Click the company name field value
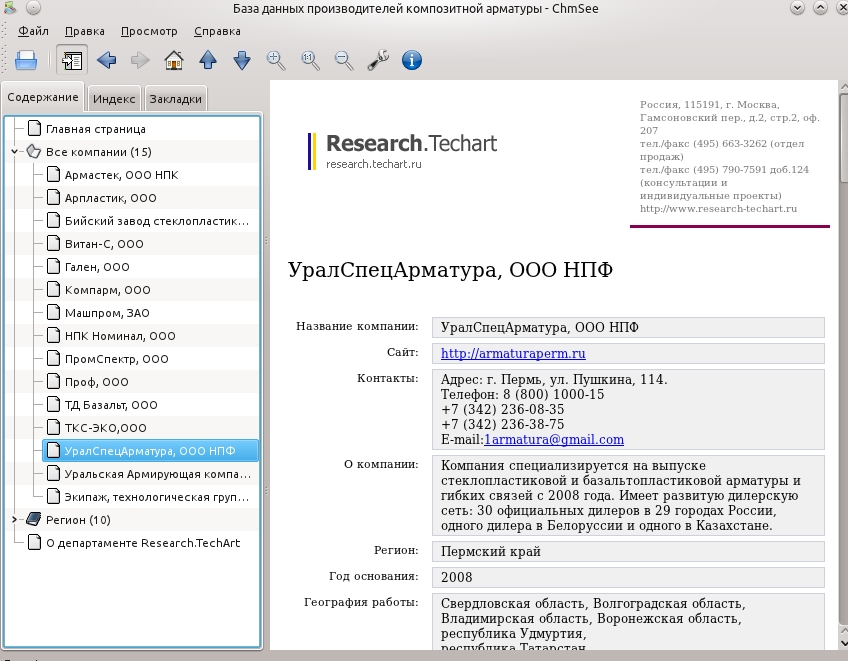Viewport: 848px width, 661px height. (x=628, y=328)
